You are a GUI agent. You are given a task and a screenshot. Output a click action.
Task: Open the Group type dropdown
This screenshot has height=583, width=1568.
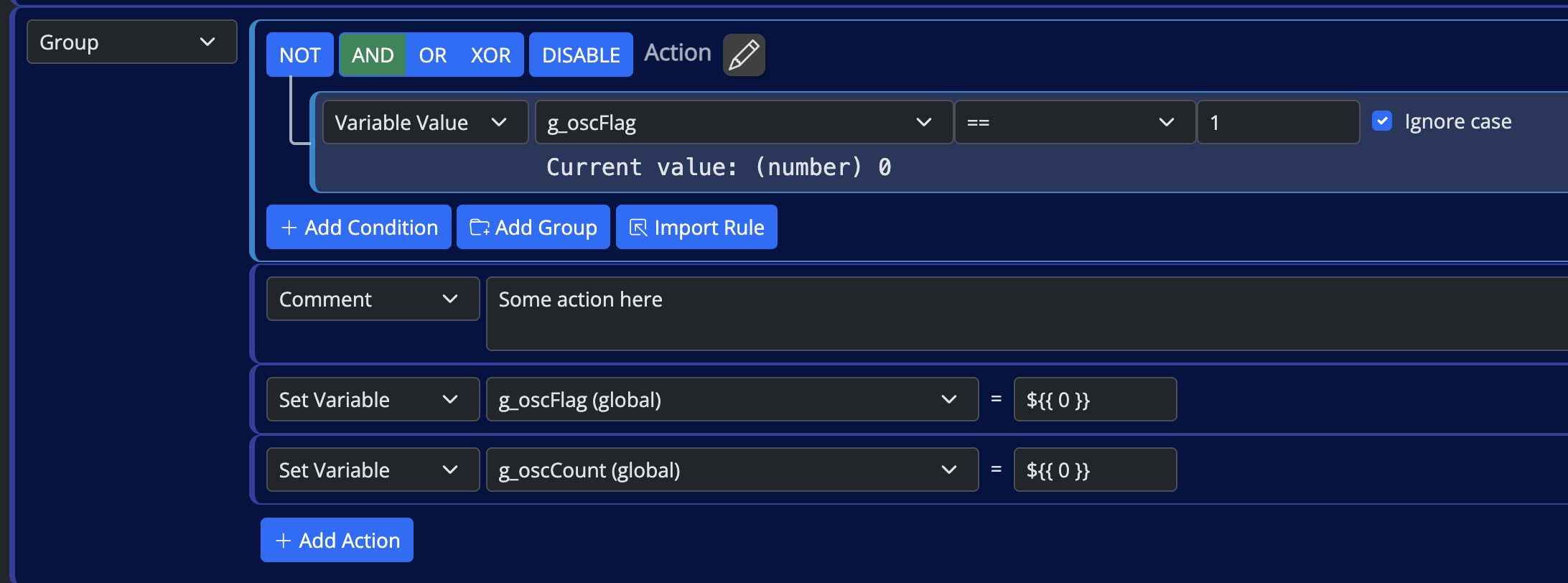[131, 42]
